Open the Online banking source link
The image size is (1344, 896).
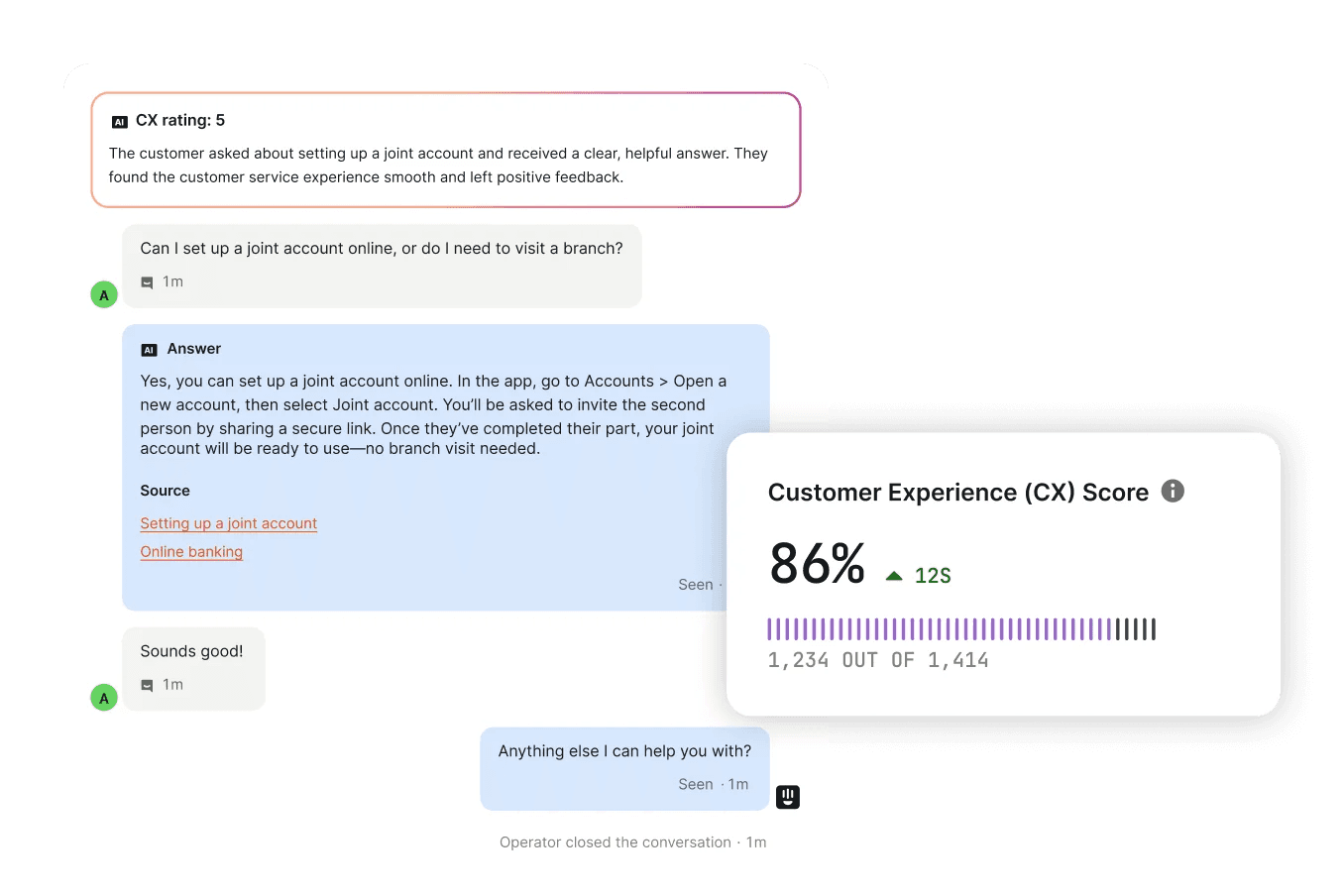[191, 552]
